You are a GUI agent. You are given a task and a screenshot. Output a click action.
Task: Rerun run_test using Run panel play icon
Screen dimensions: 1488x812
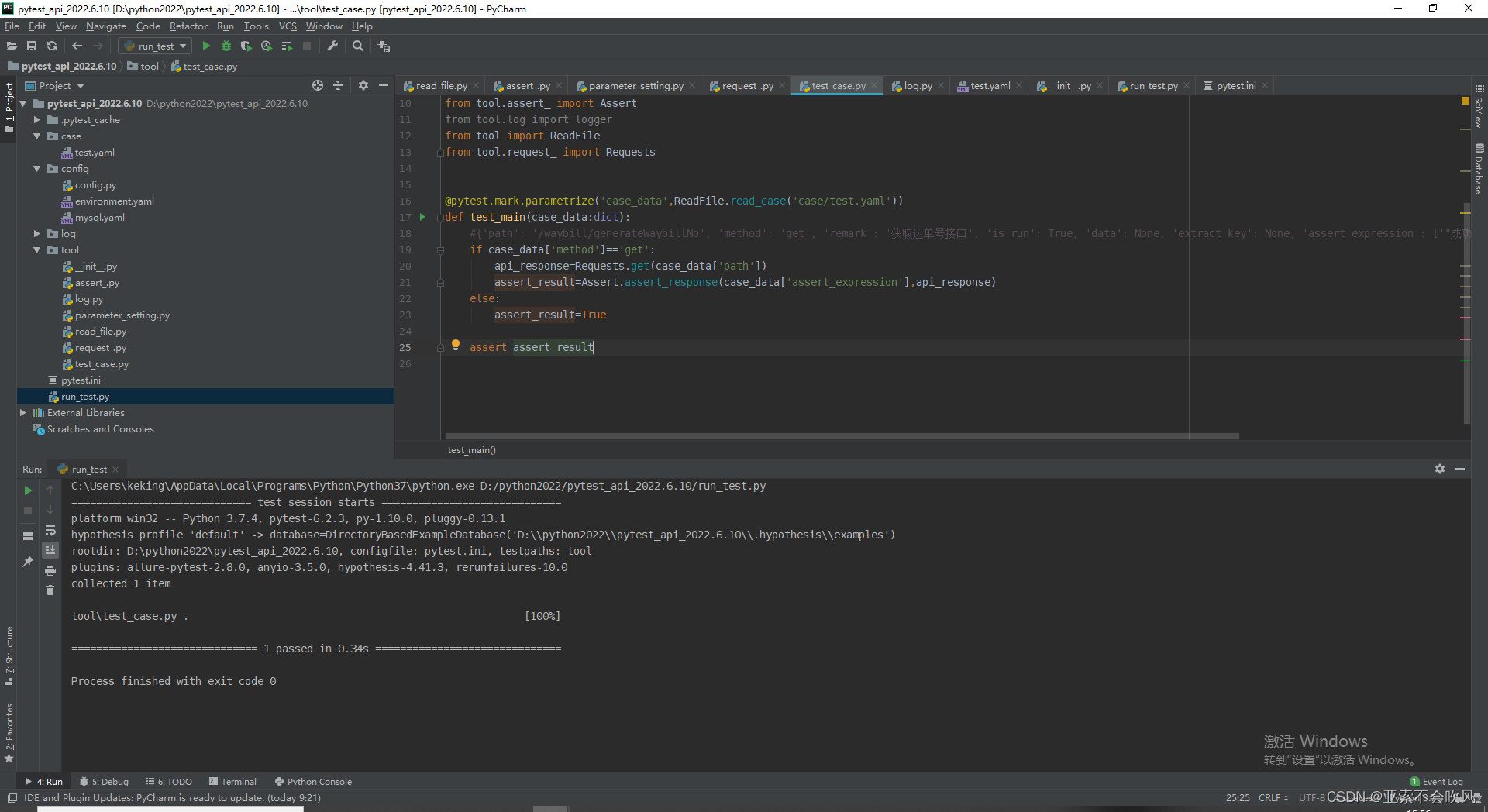tap(28, 490)
